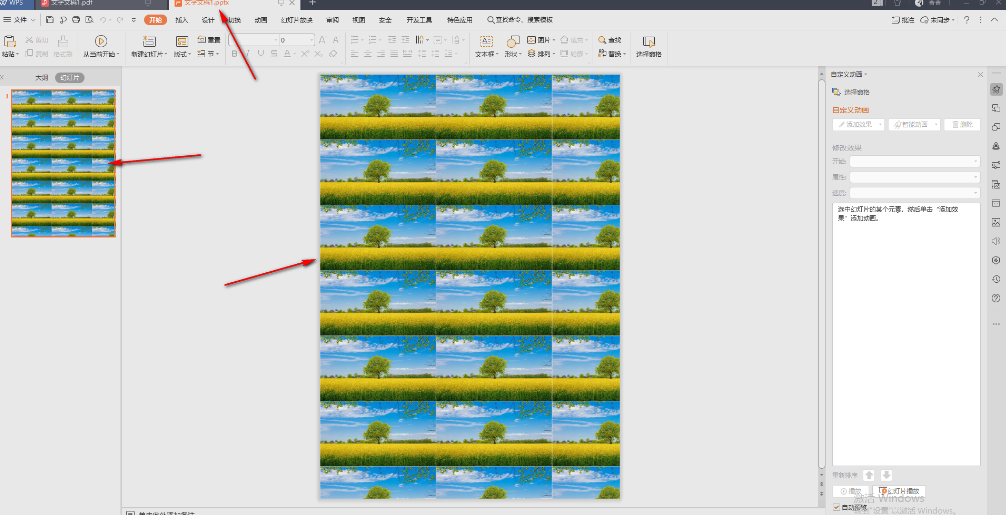Click the 播放 preview button
This screenshot has width=1006, height=515.
(x=852, y=491)
